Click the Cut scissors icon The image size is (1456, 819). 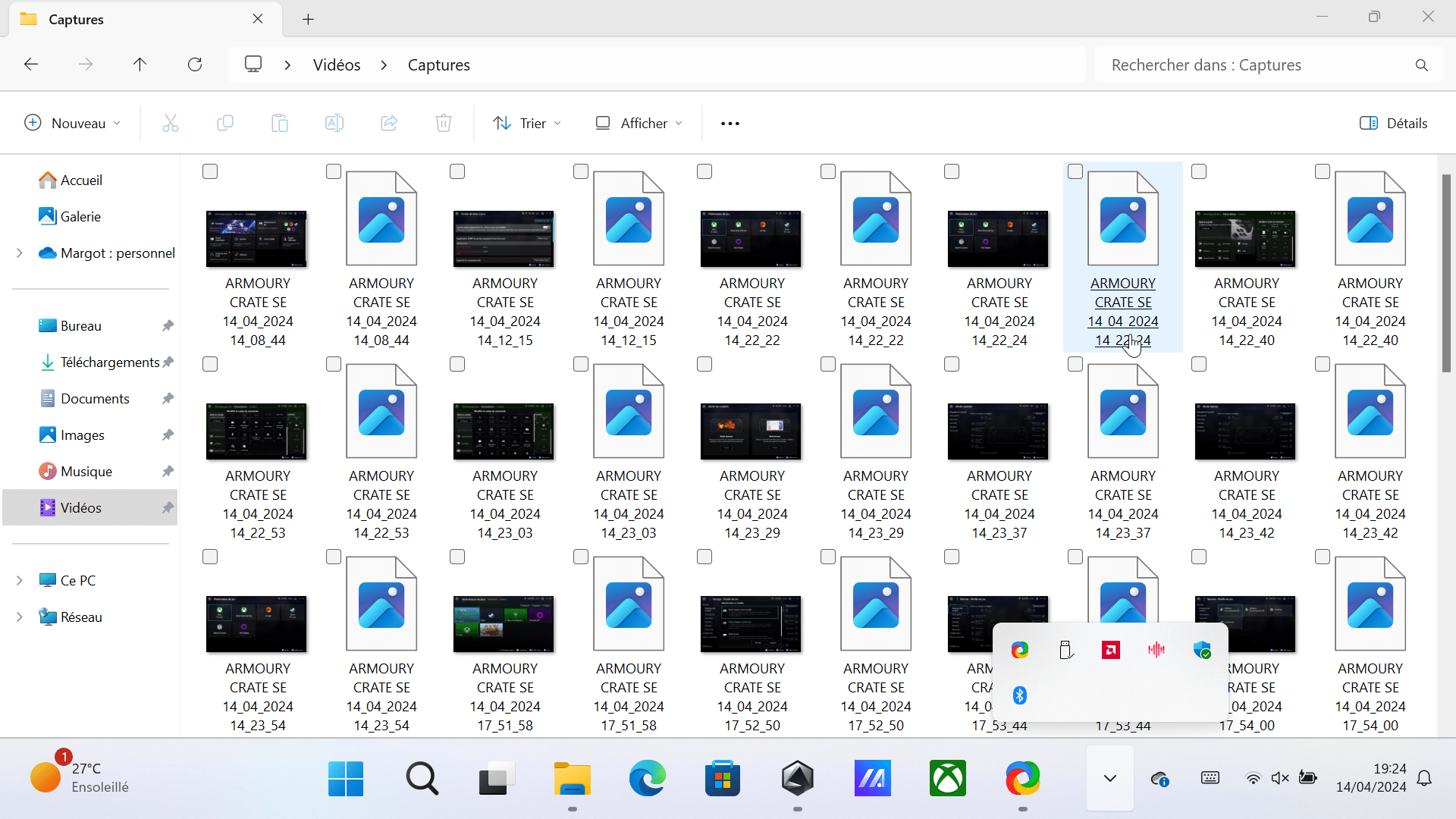point(171,123)
